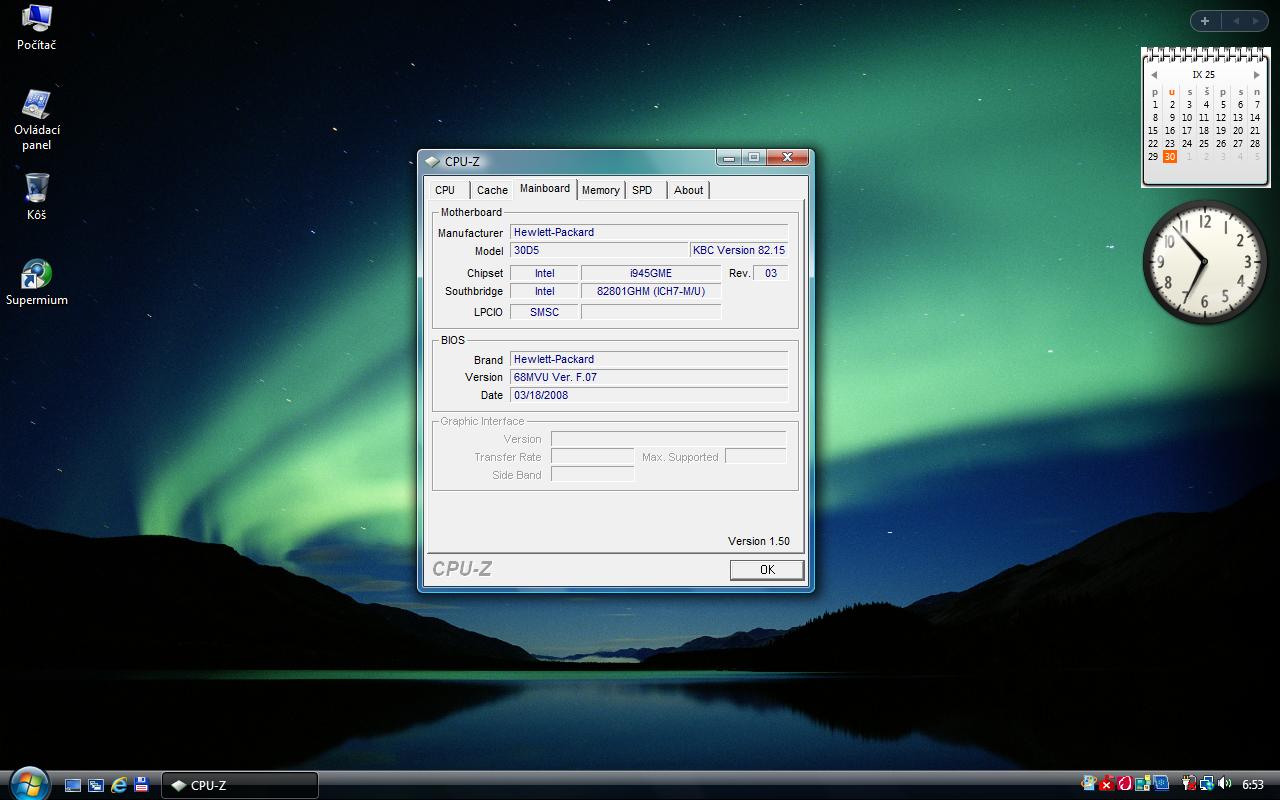Go to previous gadget page in sidebar
Screen dimensions: 1280x800
[1235, 21]
